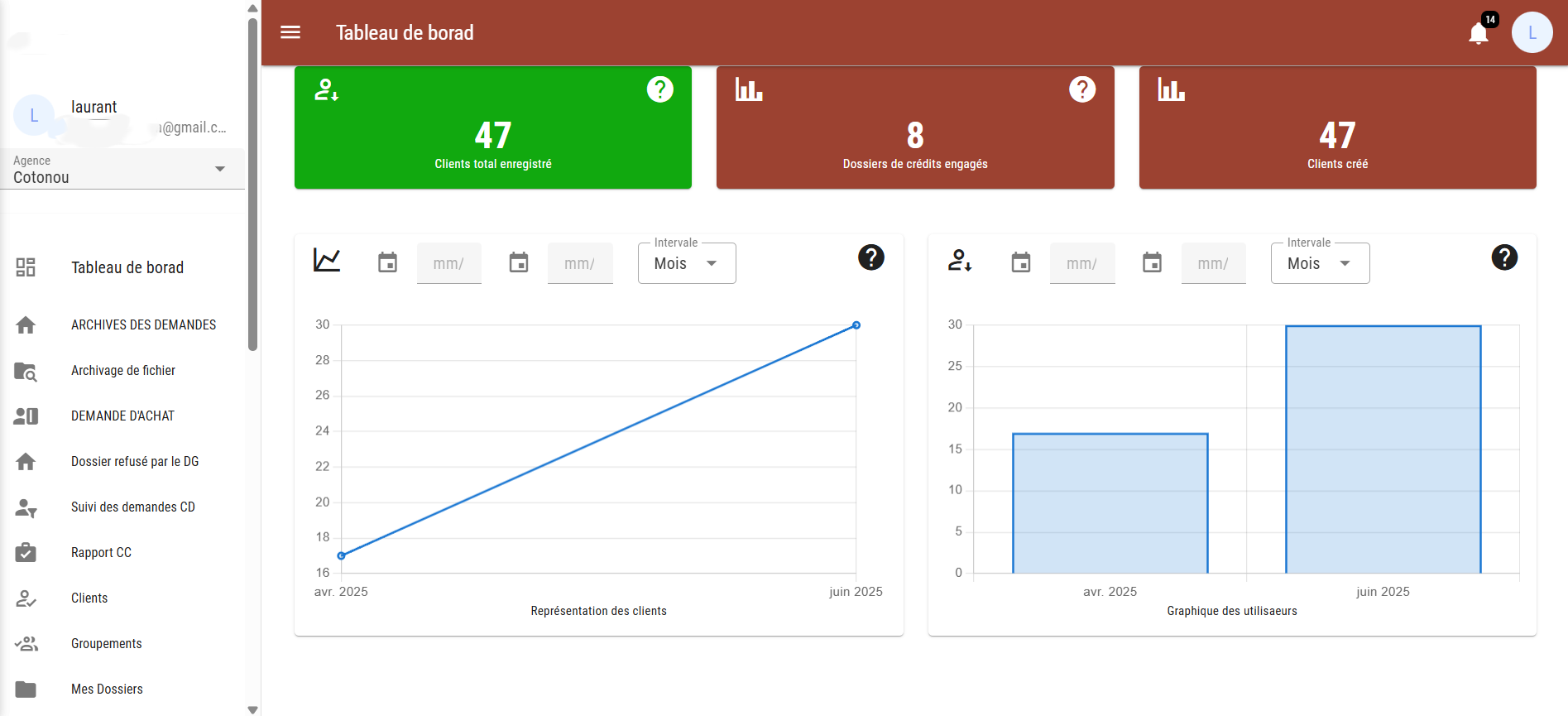Click help icon on Clients total enregistré card
Screen dimensions: 1568x716
[660, 89]
